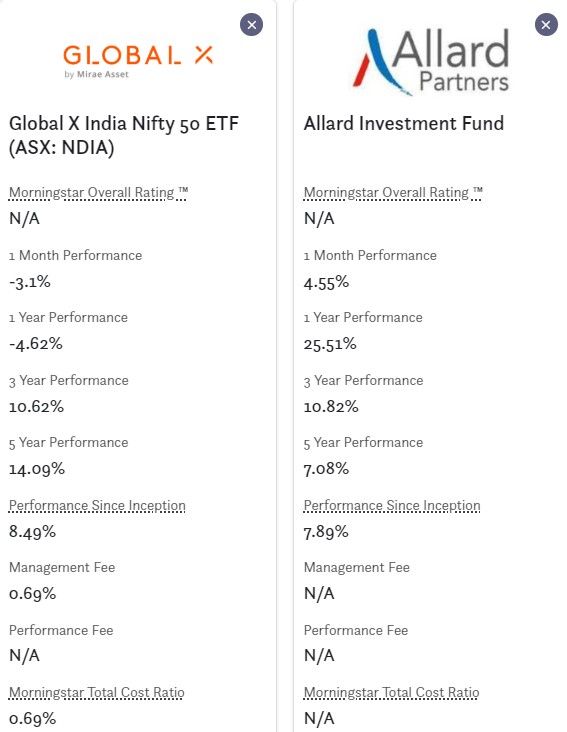
Task: Remove Global X India Nifty 50 ETF card
Action: click(252, 25)
